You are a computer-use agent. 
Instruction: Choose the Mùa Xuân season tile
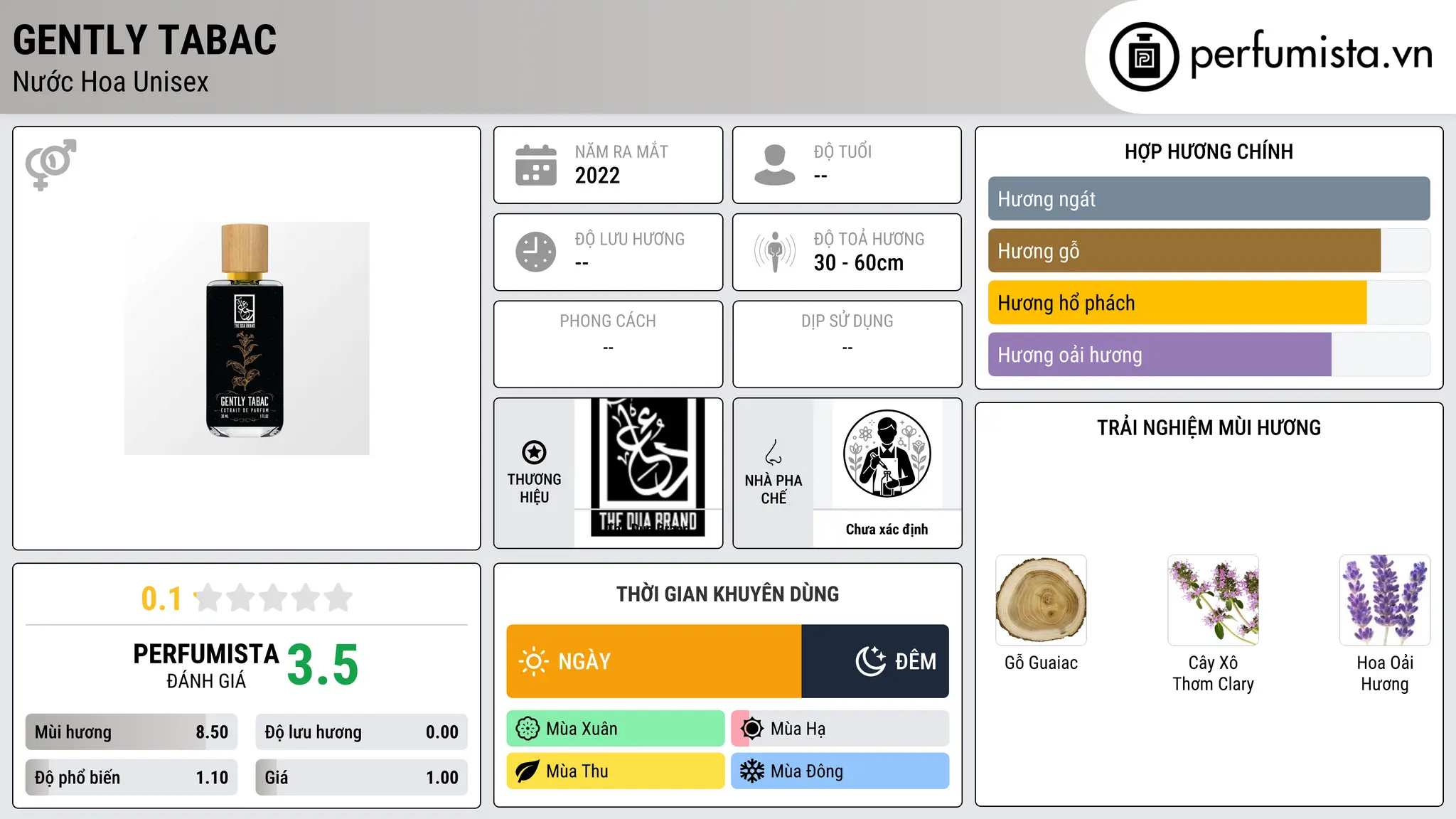coord(616,729)
